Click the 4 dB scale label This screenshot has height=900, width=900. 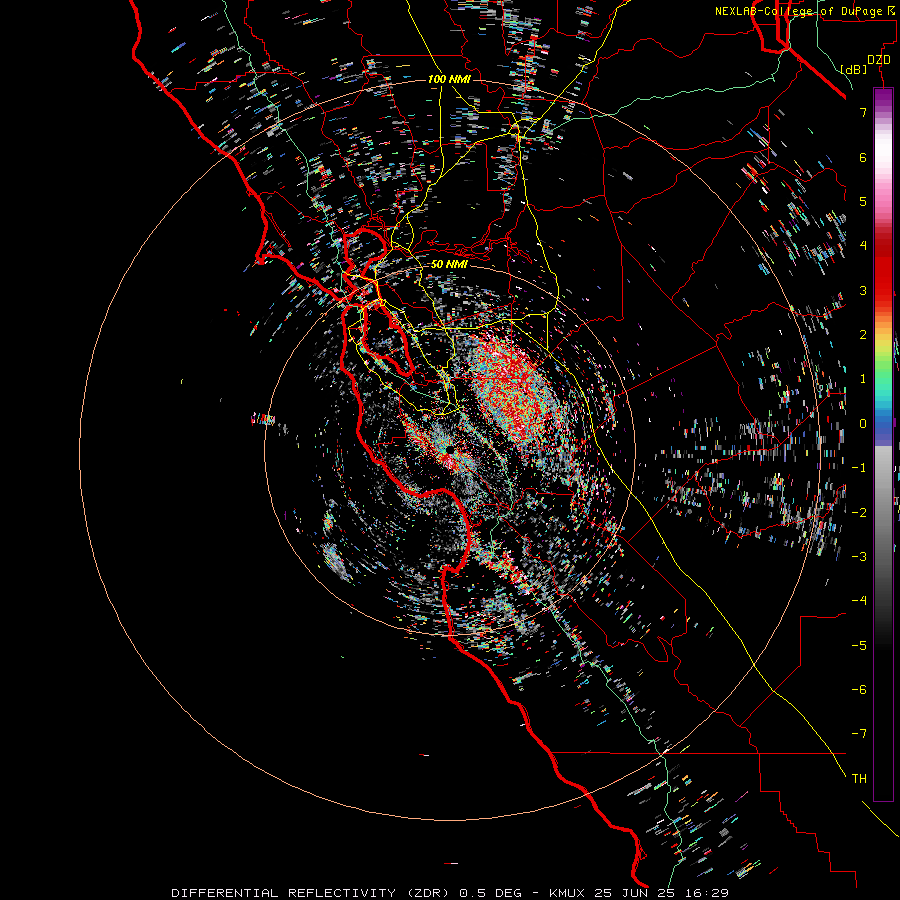[x=863, y=246]
